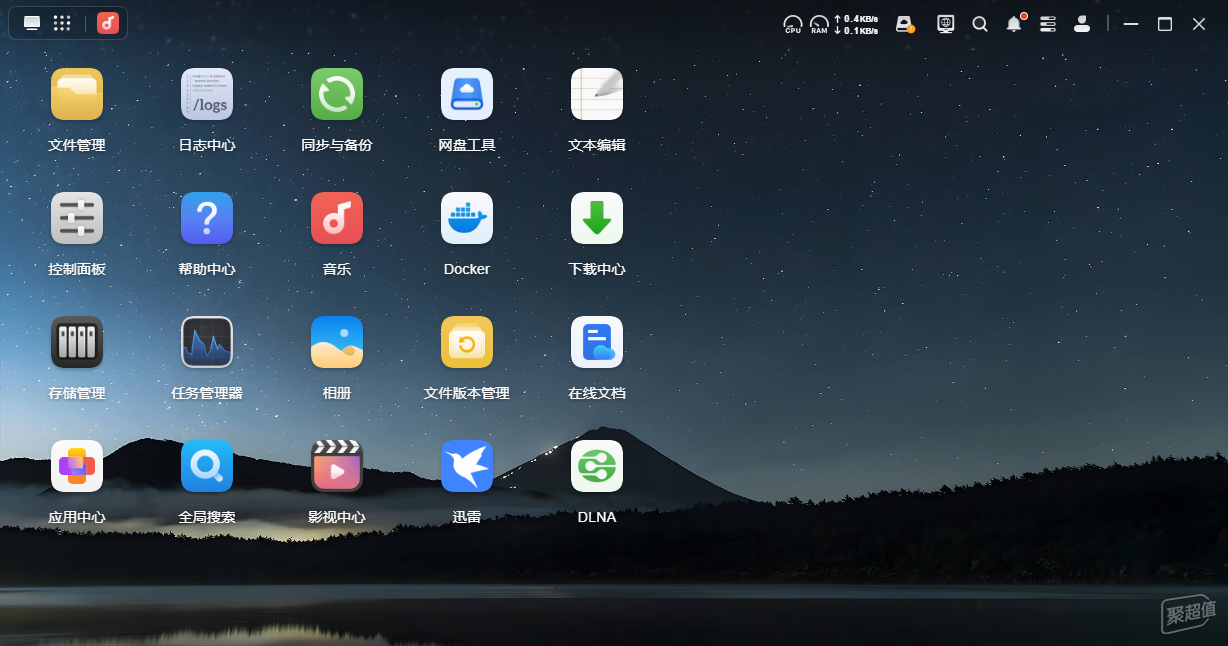Check the RAM usage gauge

pos(819,24)
